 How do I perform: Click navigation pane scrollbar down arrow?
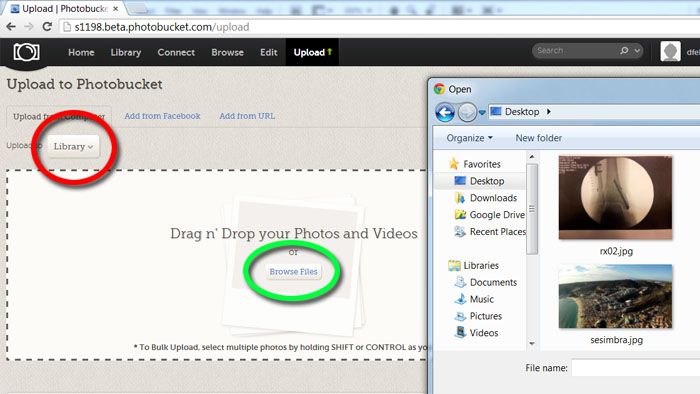coord(532,344)
